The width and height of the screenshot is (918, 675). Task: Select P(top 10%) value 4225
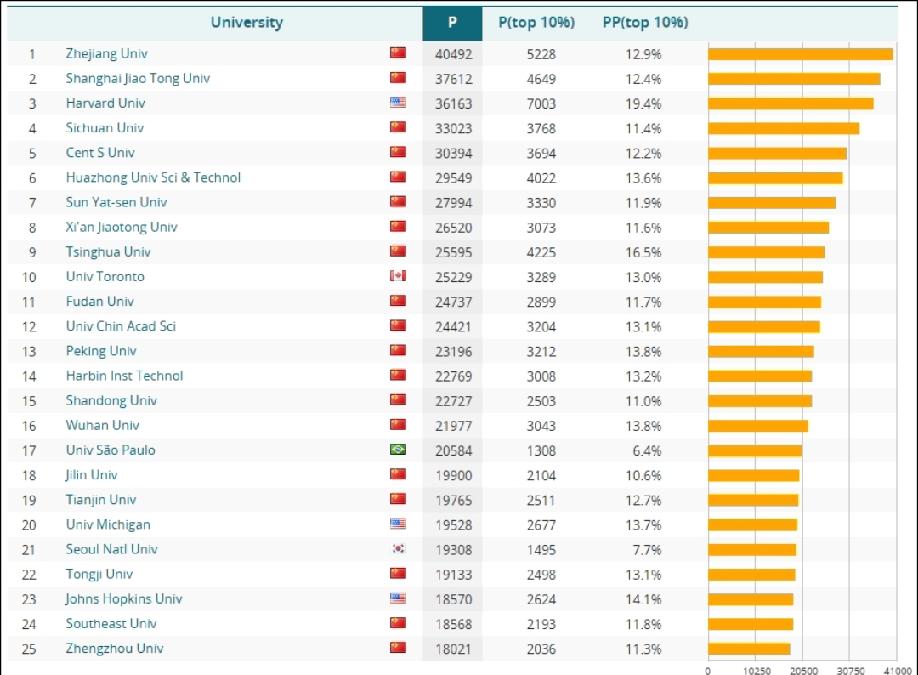point(541,253)
